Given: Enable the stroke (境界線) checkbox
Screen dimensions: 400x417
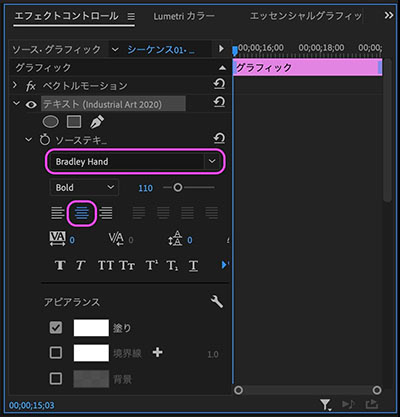Looking at the screenshot, I should pos(56,353).
